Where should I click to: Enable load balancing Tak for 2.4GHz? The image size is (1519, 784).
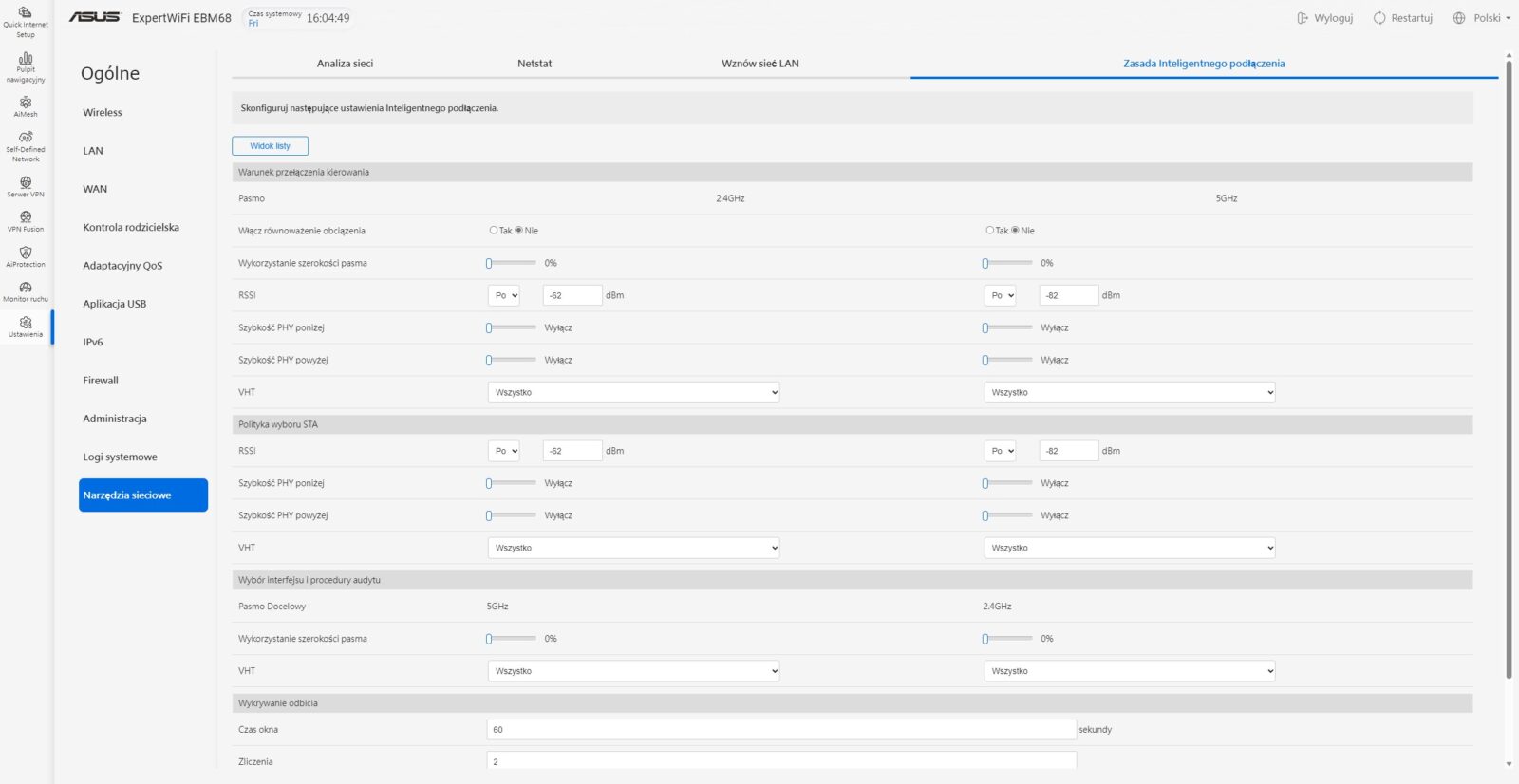tap(494, 231)
